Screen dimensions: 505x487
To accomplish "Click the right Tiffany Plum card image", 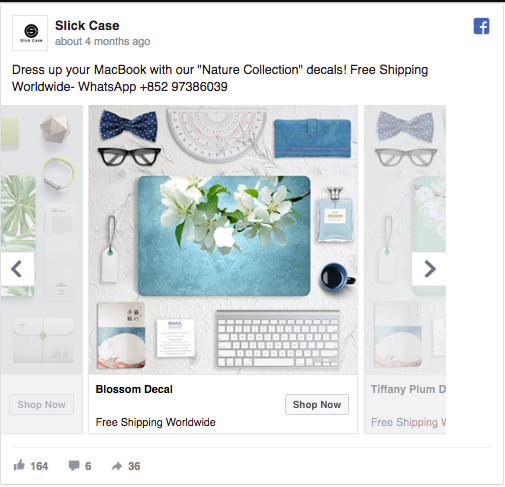I will coord(405,240).
